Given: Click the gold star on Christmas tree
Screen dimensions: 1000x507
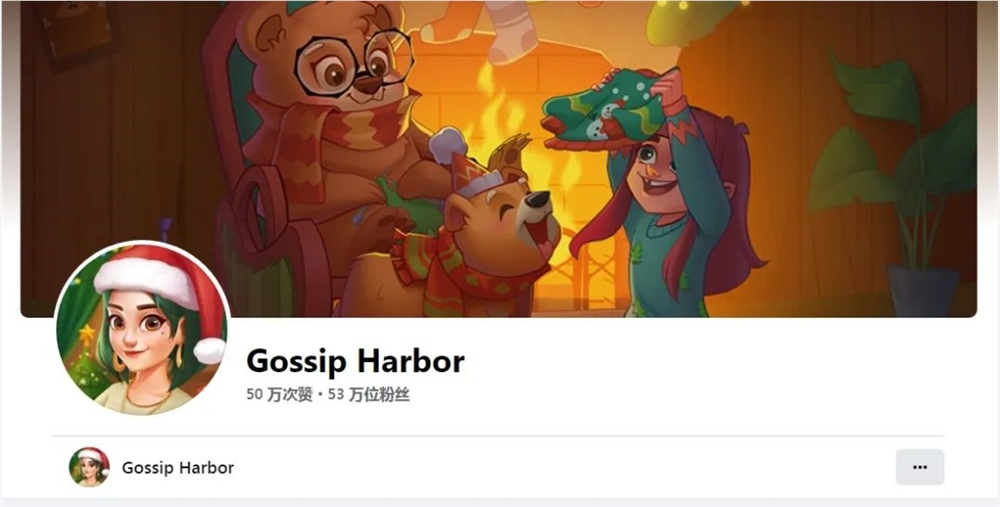Looking at the screenshot, I should pos(86,335).
